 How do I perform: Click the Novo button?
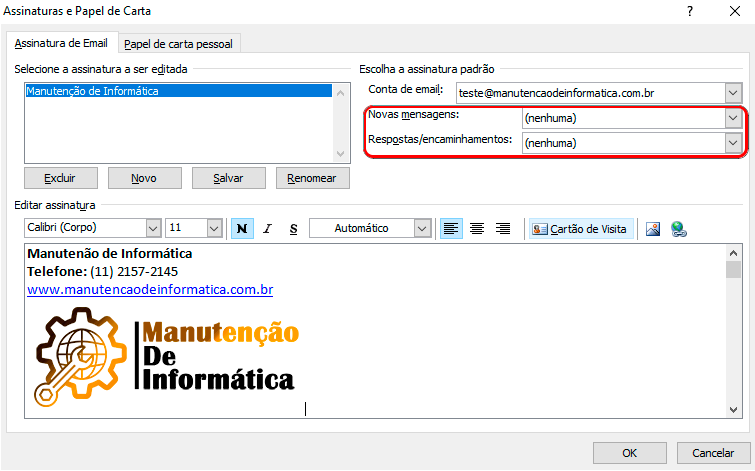pyautogui.click(x=144, y=178)
